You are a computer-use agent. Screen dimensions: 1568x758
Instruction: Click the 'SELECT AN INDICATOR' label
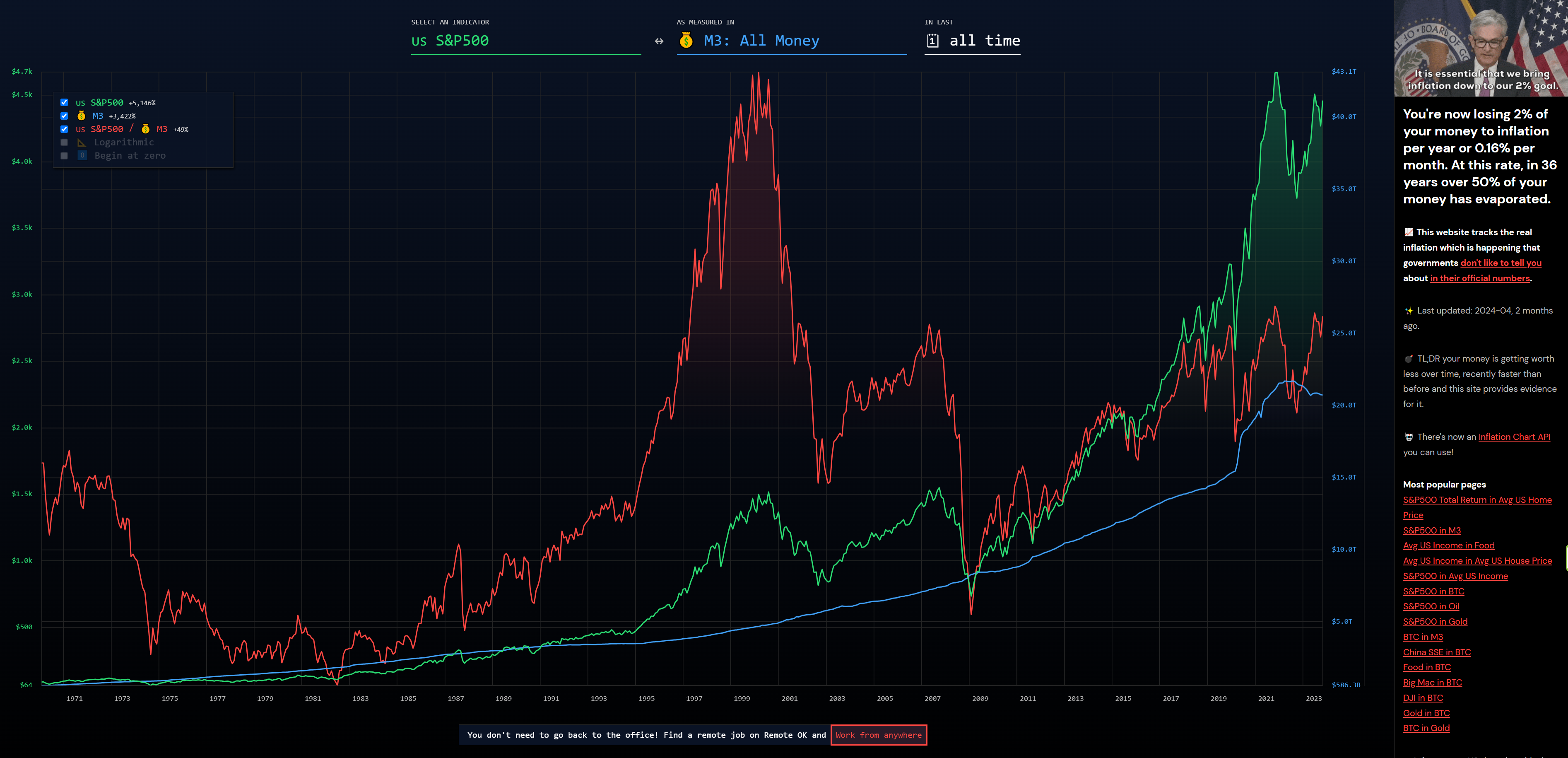[450, 22]
